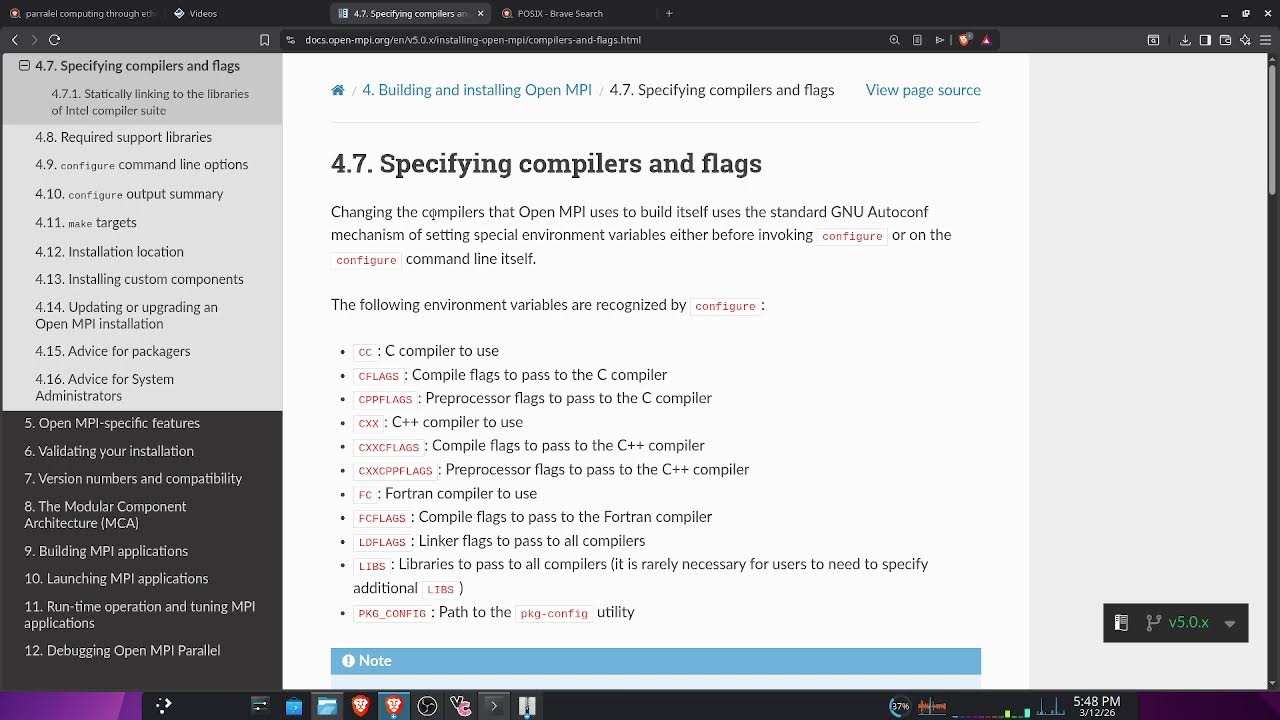This screenshot has height=720, width=1280.
Task: Click the zoom magnifier icon in address bar
Action: (x=894, y=40)
